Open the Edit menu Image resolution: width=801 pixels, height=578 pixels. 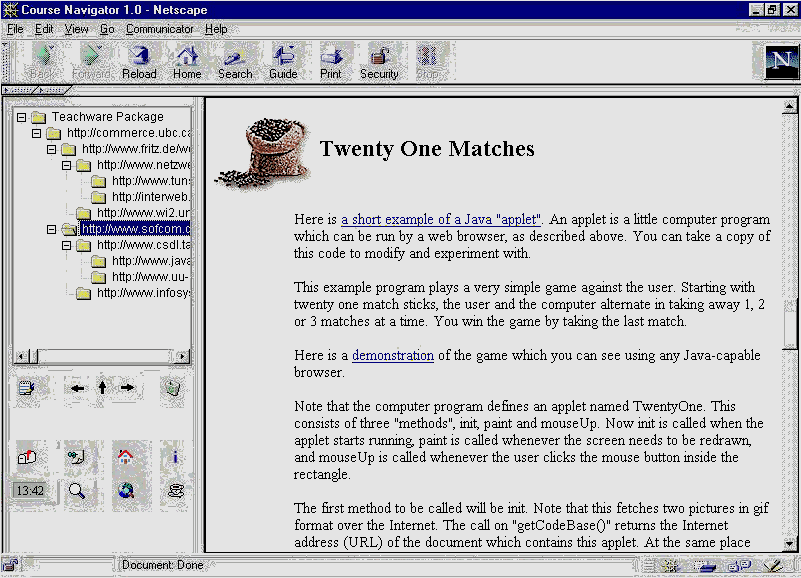tap(44, 29)
